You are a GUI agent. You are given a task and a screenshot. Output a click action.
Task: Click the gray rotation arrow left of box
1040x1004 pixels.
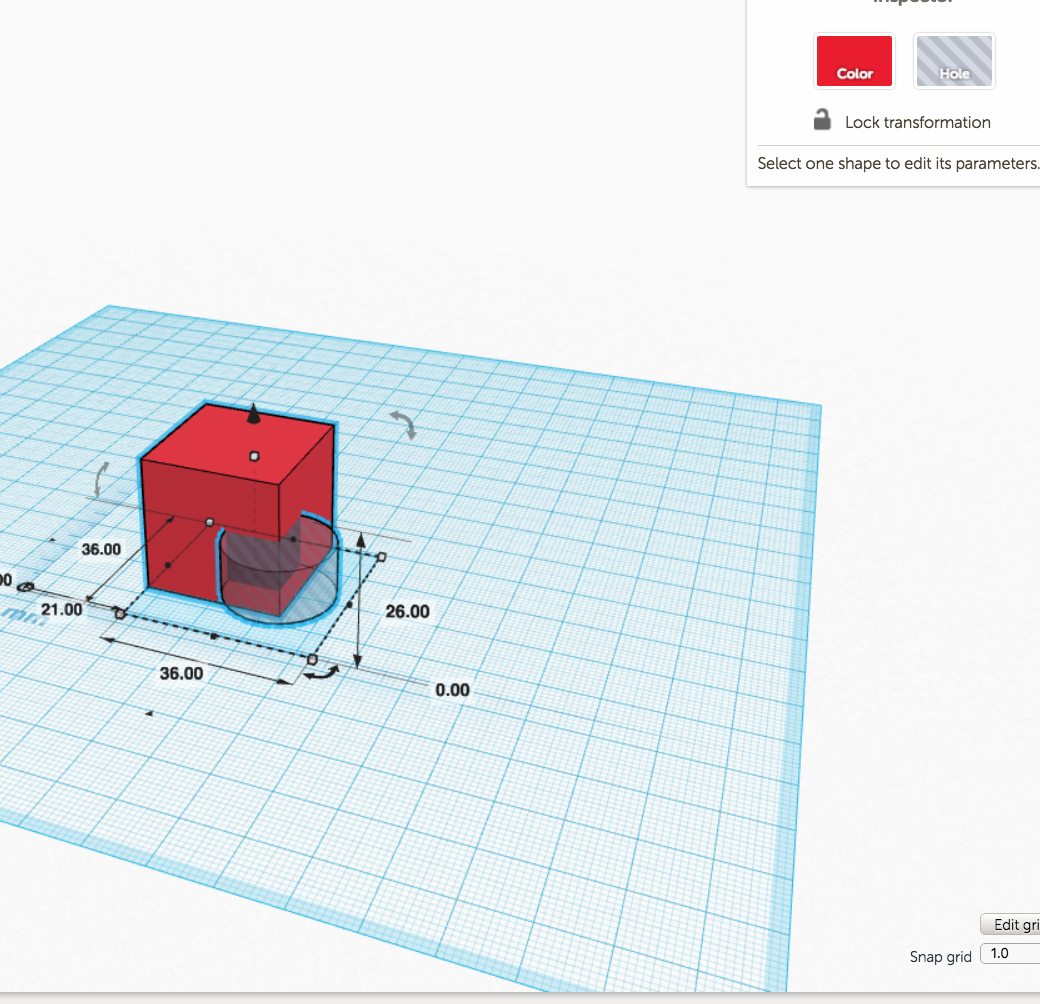[100, 479]
